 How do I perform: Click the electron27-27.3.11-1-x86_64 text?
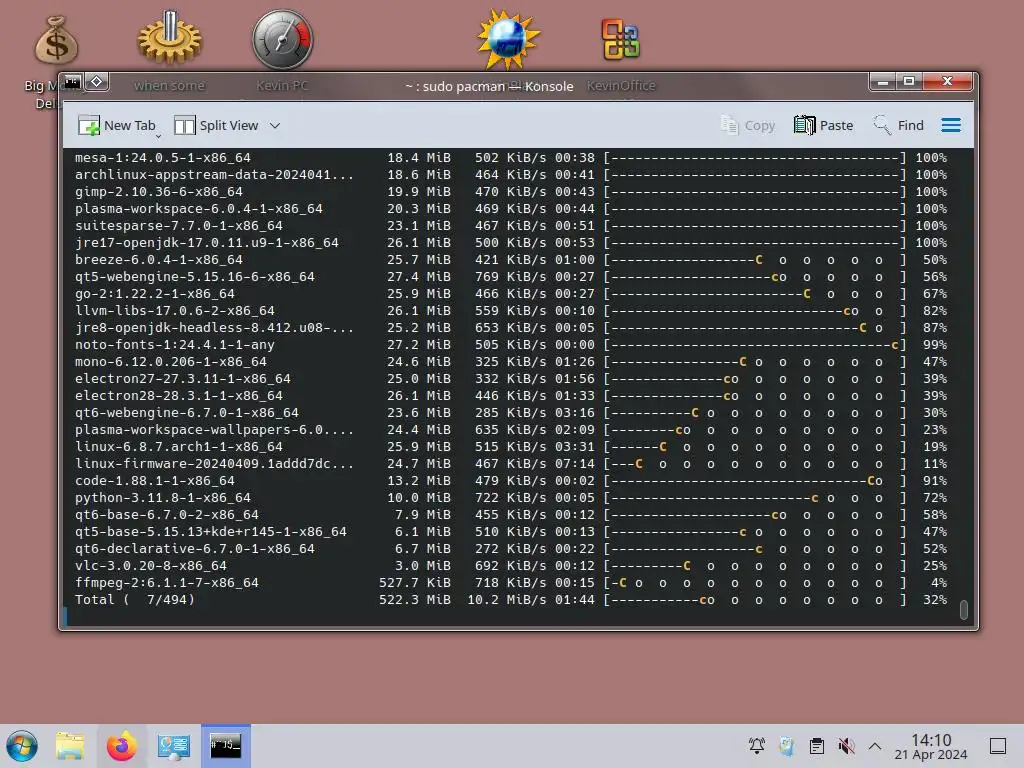[x=183, y=378]
